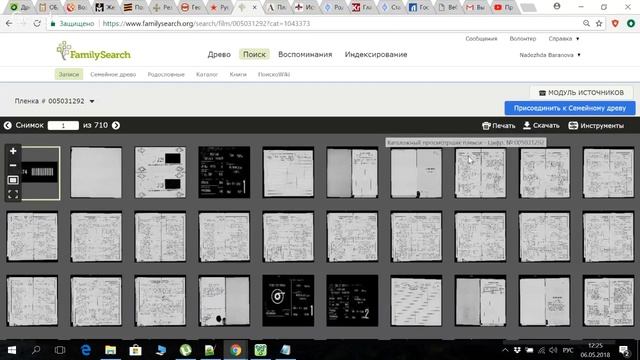Open File Explorer from taskbar
640x360 pixels.
[x=111, y=350]
